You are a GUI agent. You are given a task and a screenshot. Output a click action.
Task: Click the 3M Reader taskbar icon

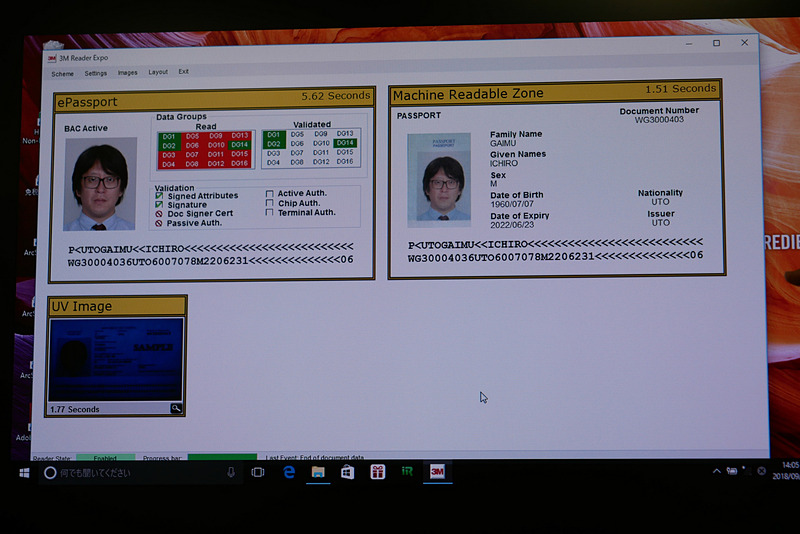click(437, 471)
